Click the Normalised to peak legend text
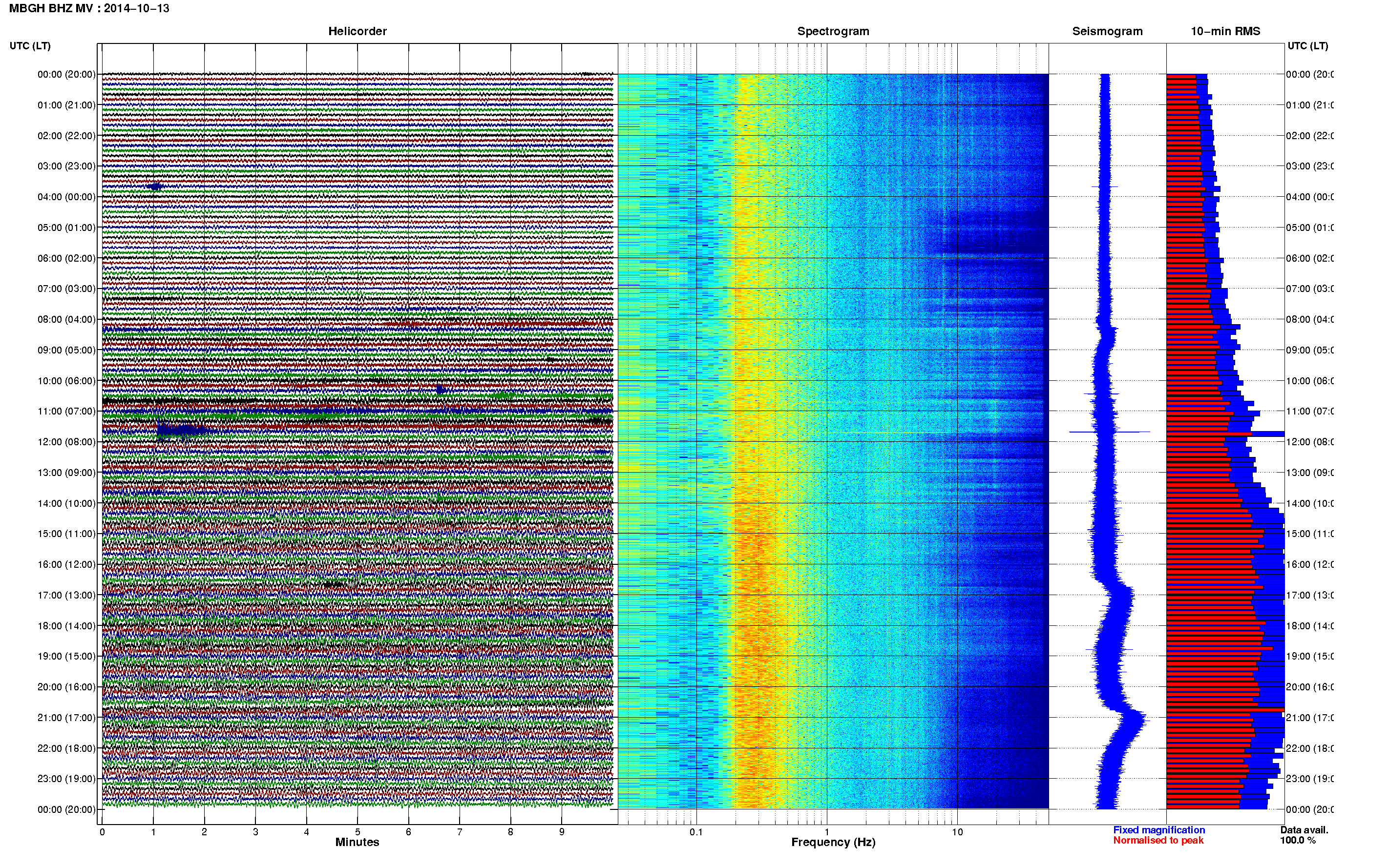Viewport: 1389px width, 868px height. [x=1158, y=841]
